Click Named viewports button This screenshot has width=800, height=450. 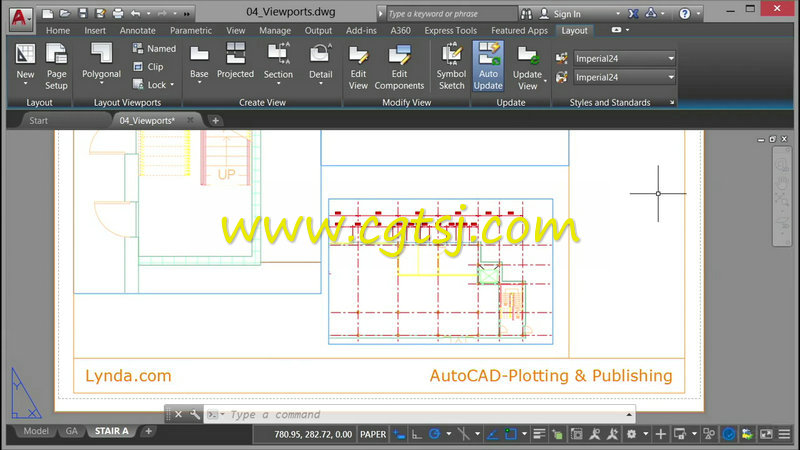(154, 48)
